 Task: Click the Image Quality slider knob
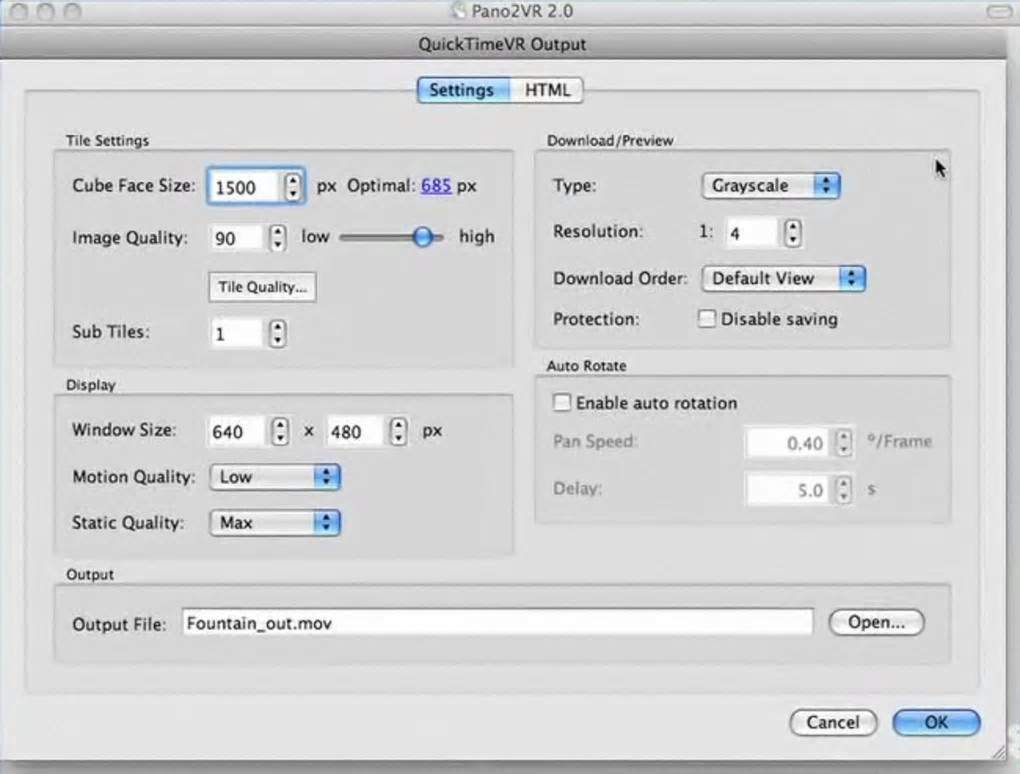[423, 237]
